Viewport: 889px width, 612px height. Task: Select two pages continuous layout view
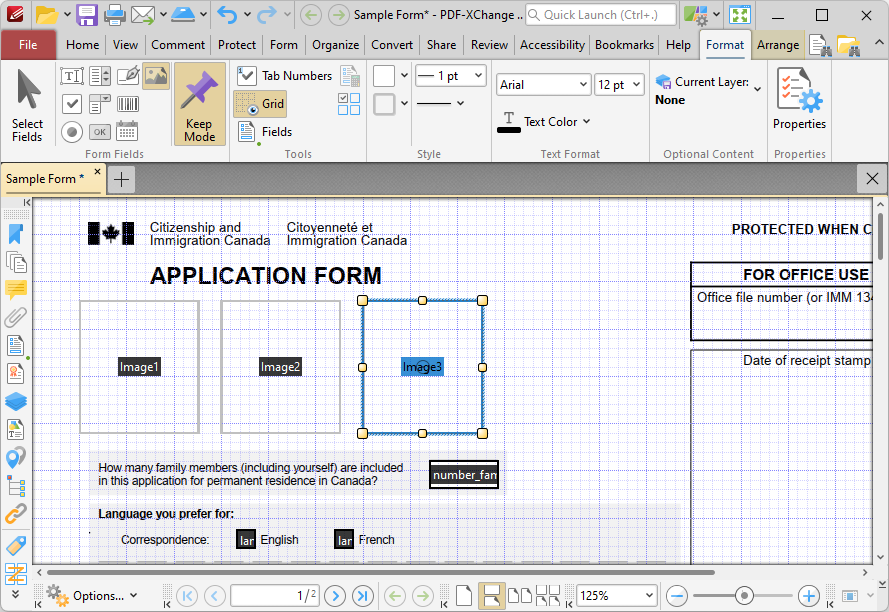coord(548,596)
